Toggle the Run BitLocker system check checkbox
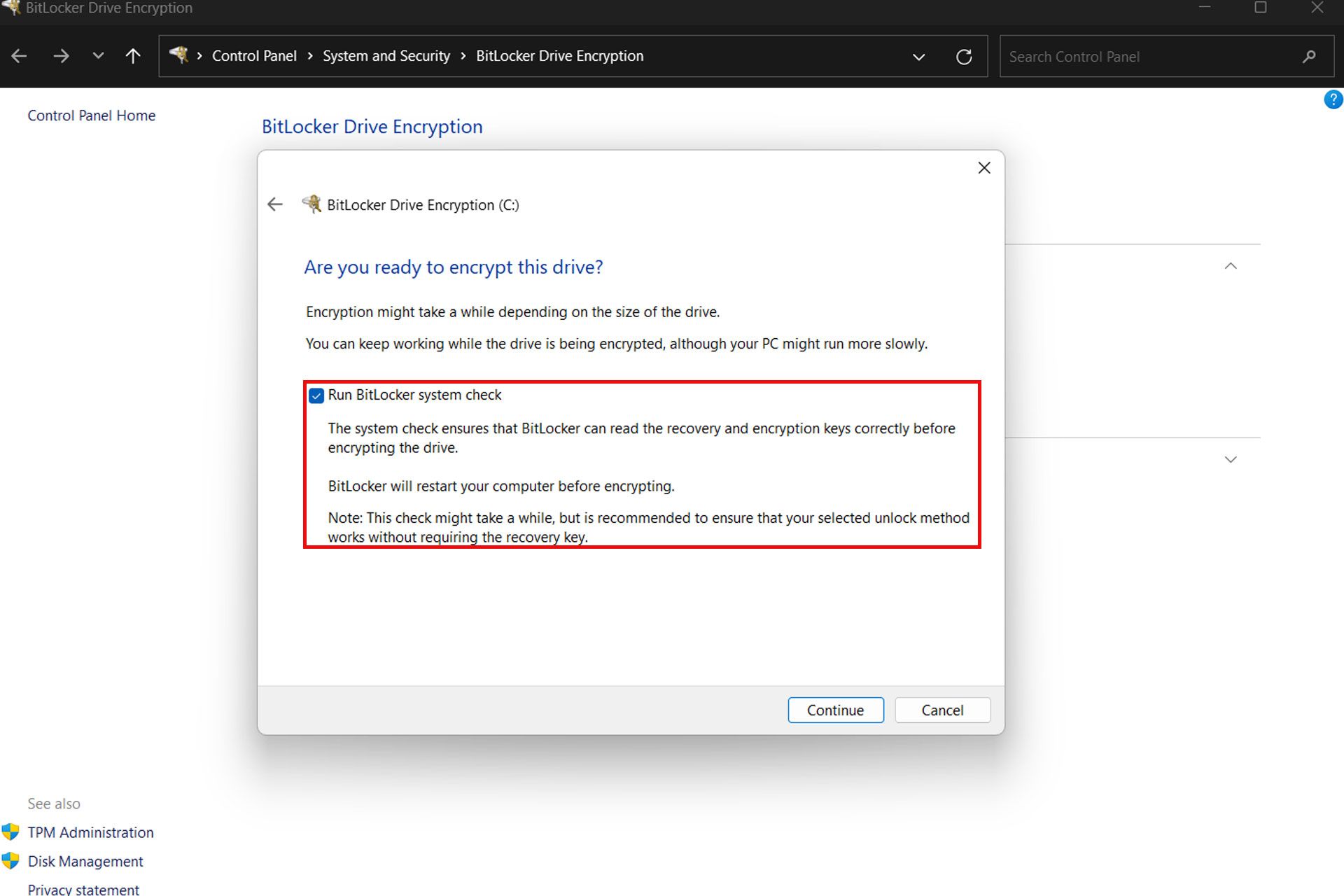Viewport: 1344px width, 896px height. pos(315,395)
